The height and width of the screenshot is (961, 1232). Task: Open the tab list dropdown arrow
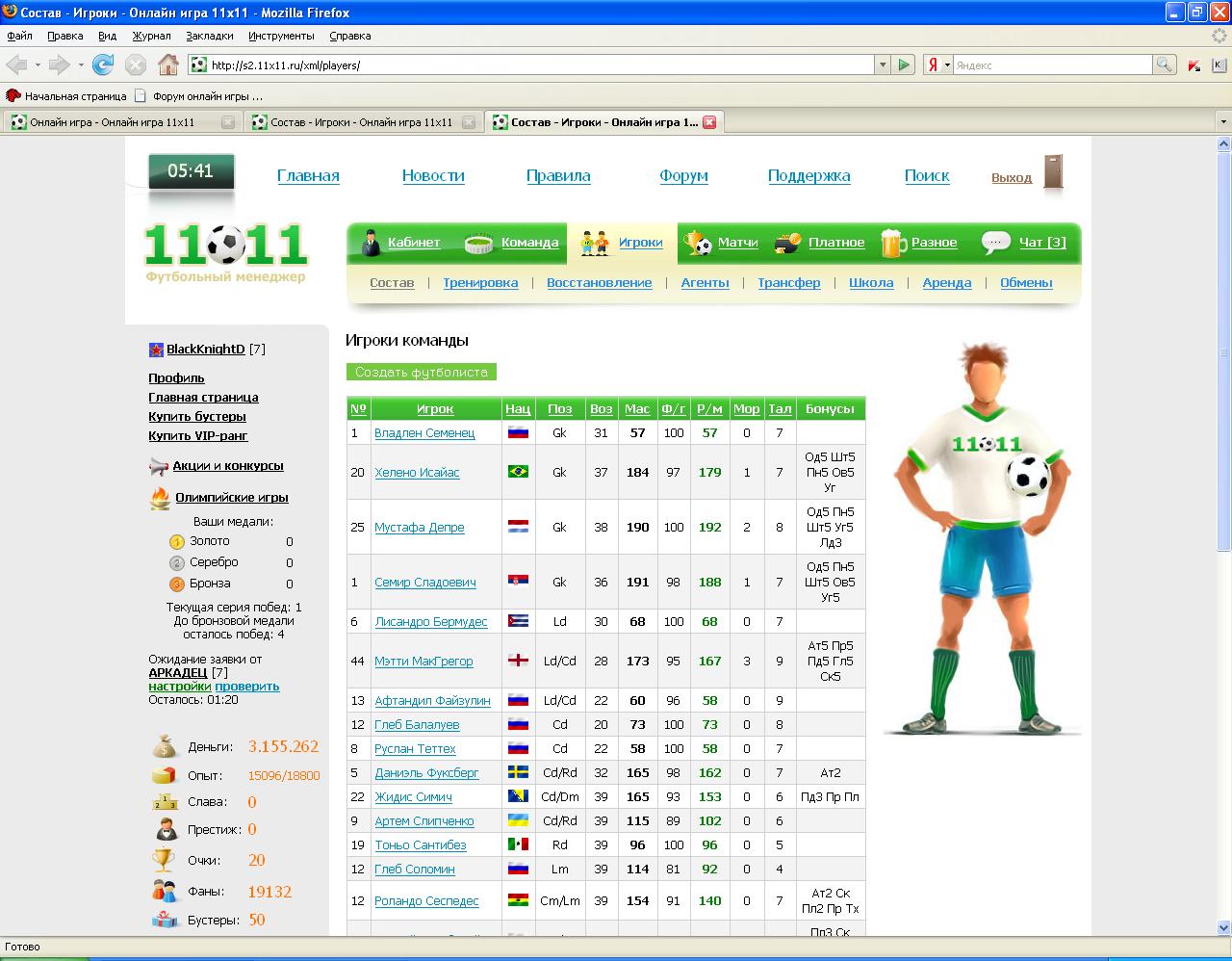(x=1223, y=122)
